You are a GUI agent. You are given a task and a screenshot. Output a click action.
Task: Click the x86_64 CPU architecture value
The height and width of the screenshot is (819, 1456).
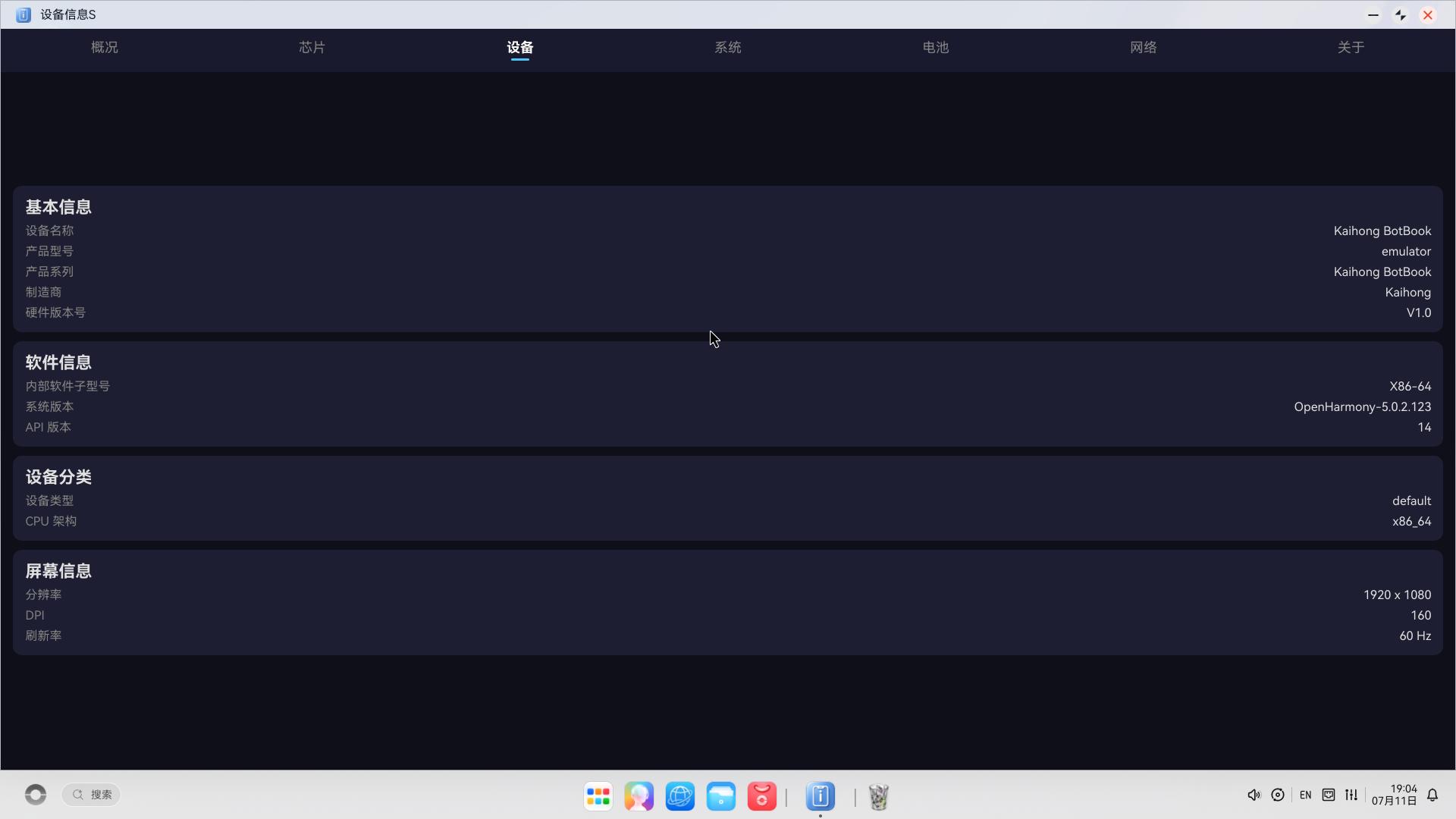click(x=1411, y=521)
